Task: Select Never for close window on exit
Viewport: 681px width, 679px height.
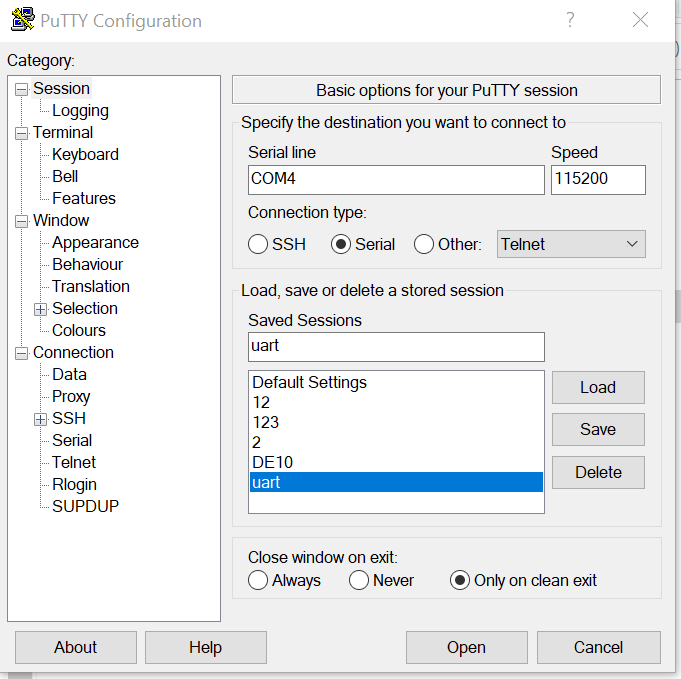Action: (x=359, y=580)
